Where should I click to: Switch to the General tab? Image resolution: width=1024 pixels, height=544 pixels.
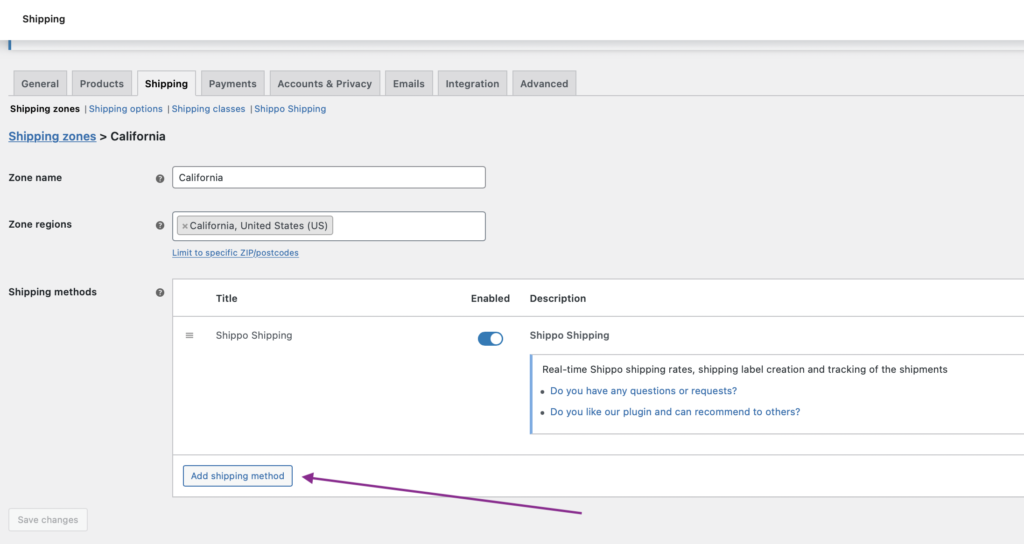coord(40,84)
